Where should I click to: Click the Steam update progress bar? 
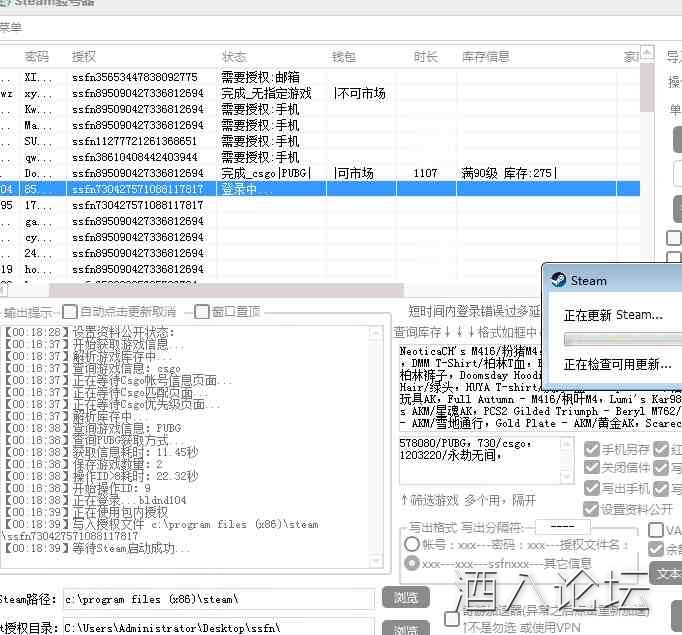click(x=623, y=339)
